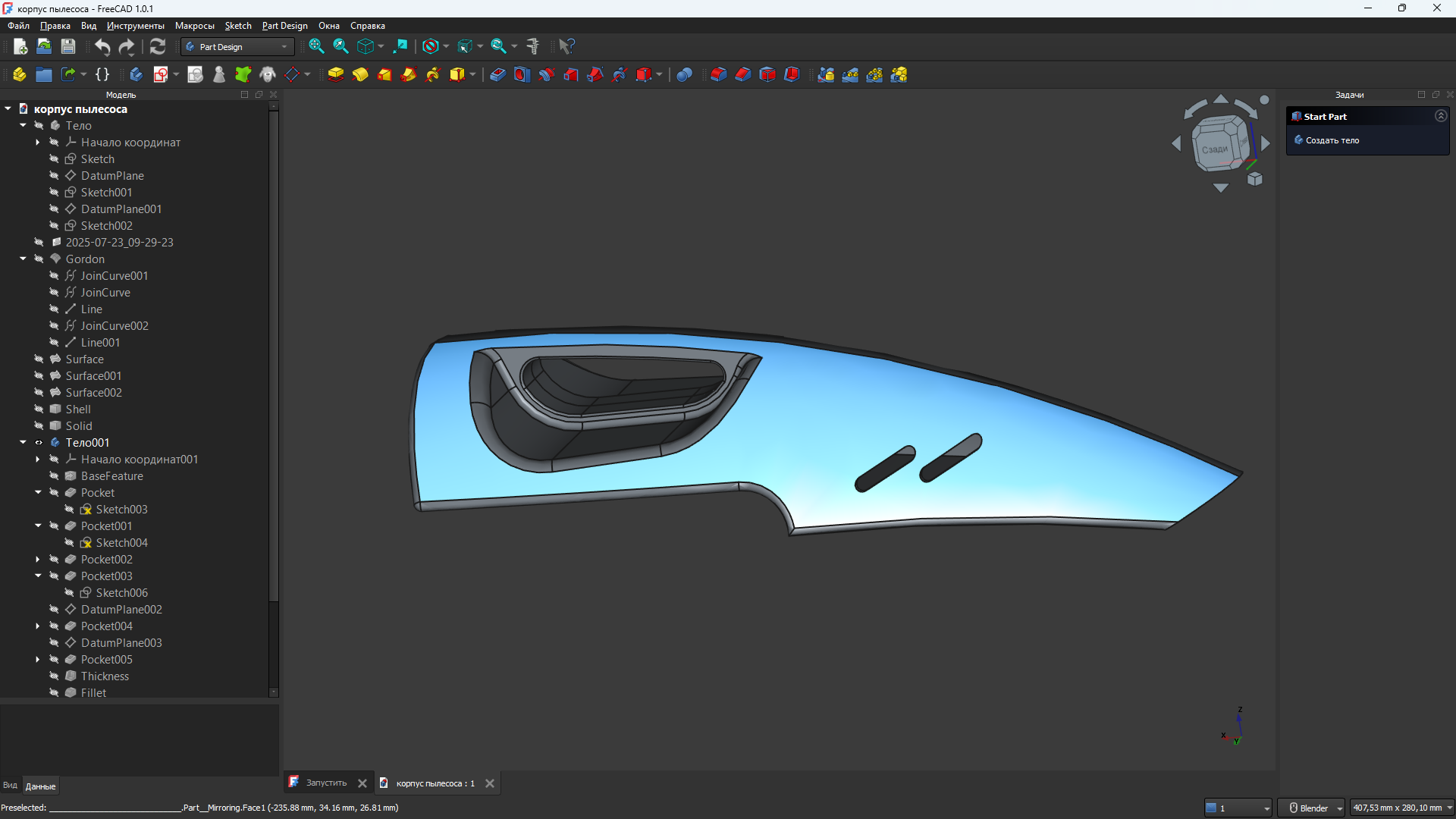Expand the Pocket002 tree node

coord(38,560)
